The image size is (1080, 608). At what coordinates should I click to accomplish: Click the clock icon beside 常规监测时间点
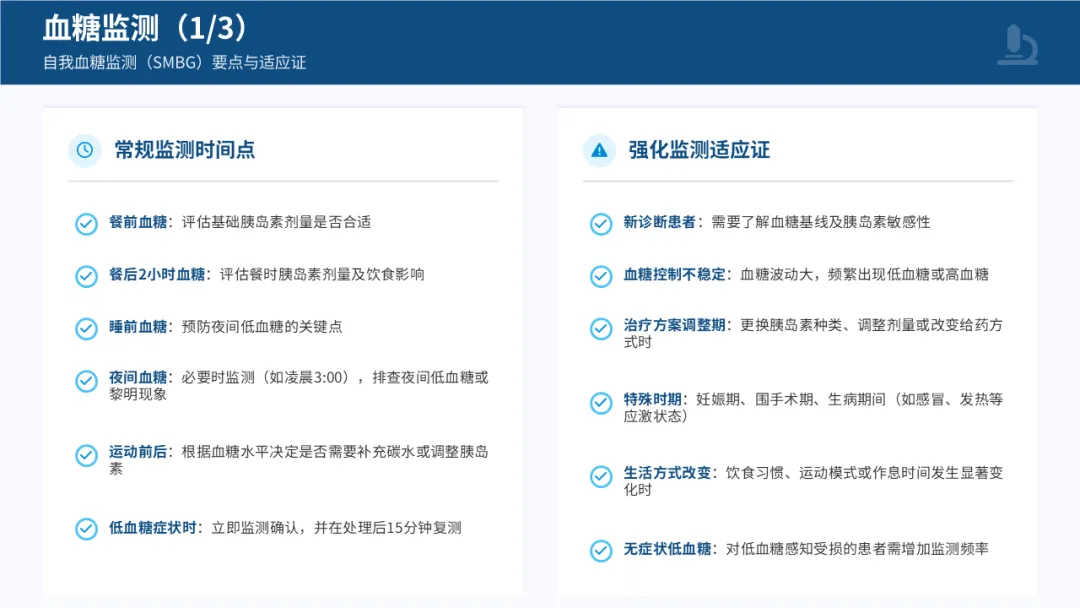[x=85, y=149]
